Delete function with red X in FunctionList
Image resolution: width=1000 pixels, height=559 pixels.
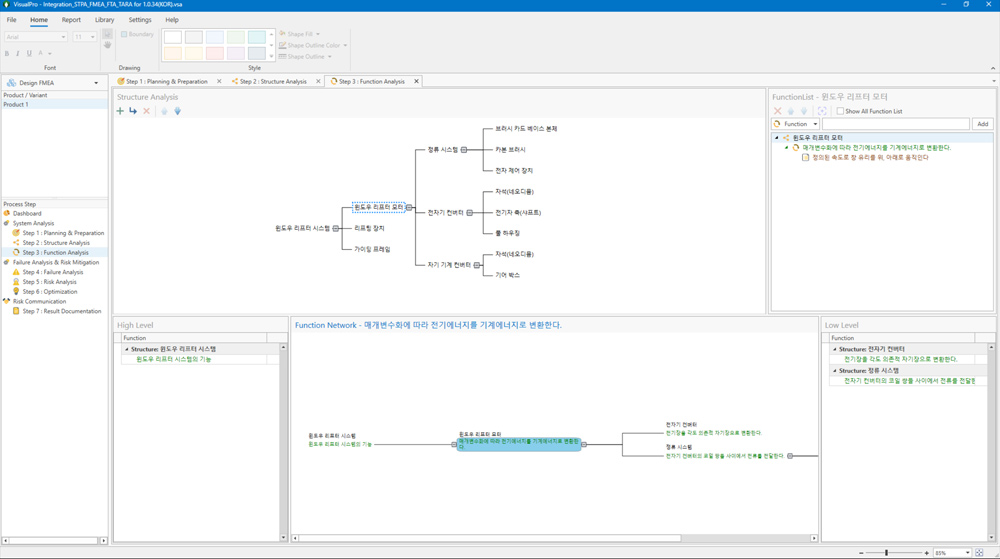coord(777,111)
